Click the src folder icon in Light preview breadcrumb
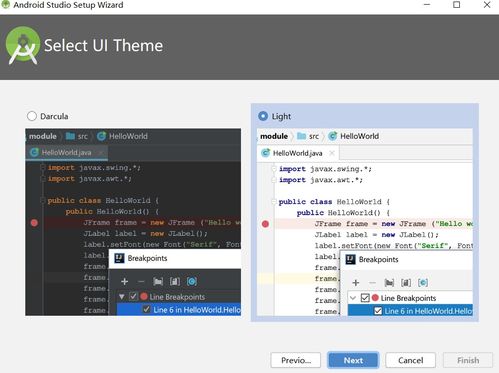 click(x=301, y=136)
